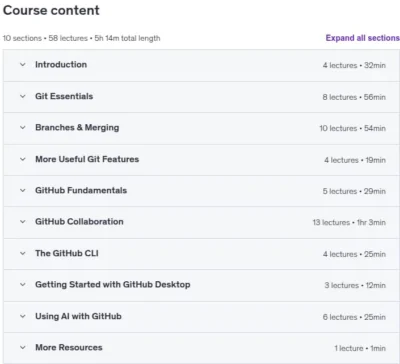400x364 pixels.
Task: Click '13 lectures • 1hr 3min' summary
Action: (x=349, y=222)
